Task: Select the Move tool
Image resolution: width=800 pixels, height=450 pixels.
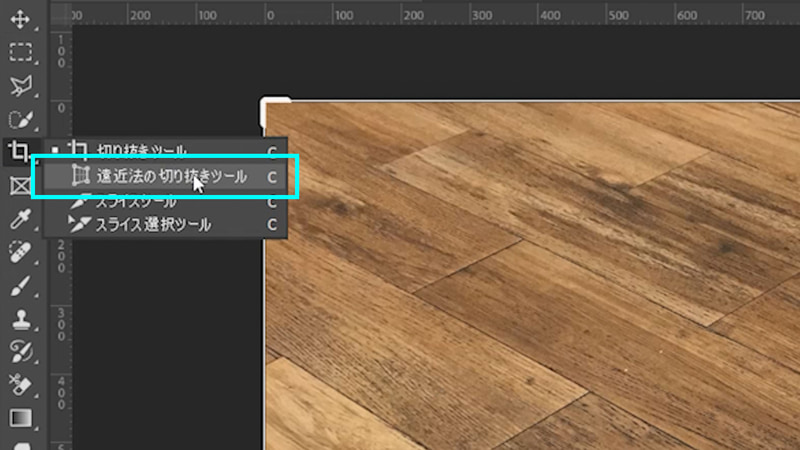Action: coord(20,19)
